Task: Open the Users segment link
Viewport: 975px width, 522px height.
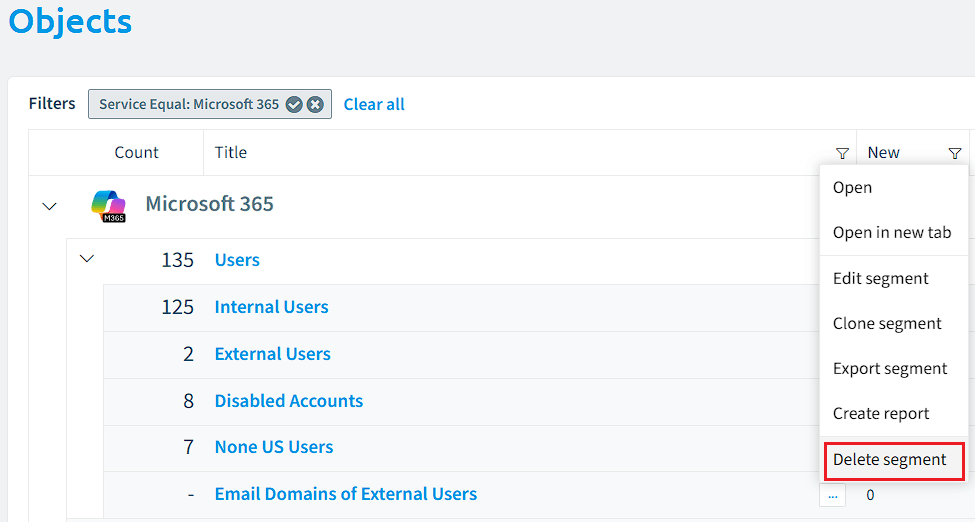Action: pos(237,260)
